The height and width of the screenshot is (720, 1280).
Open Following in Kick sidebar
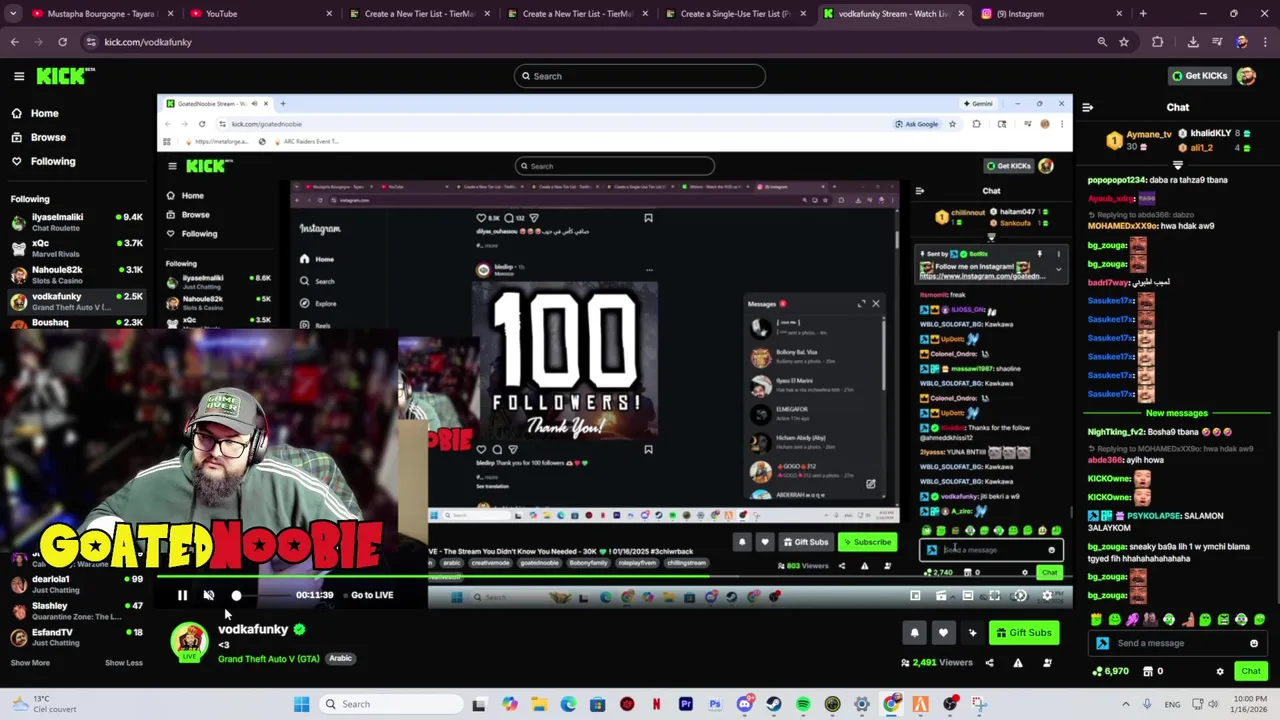52,161
